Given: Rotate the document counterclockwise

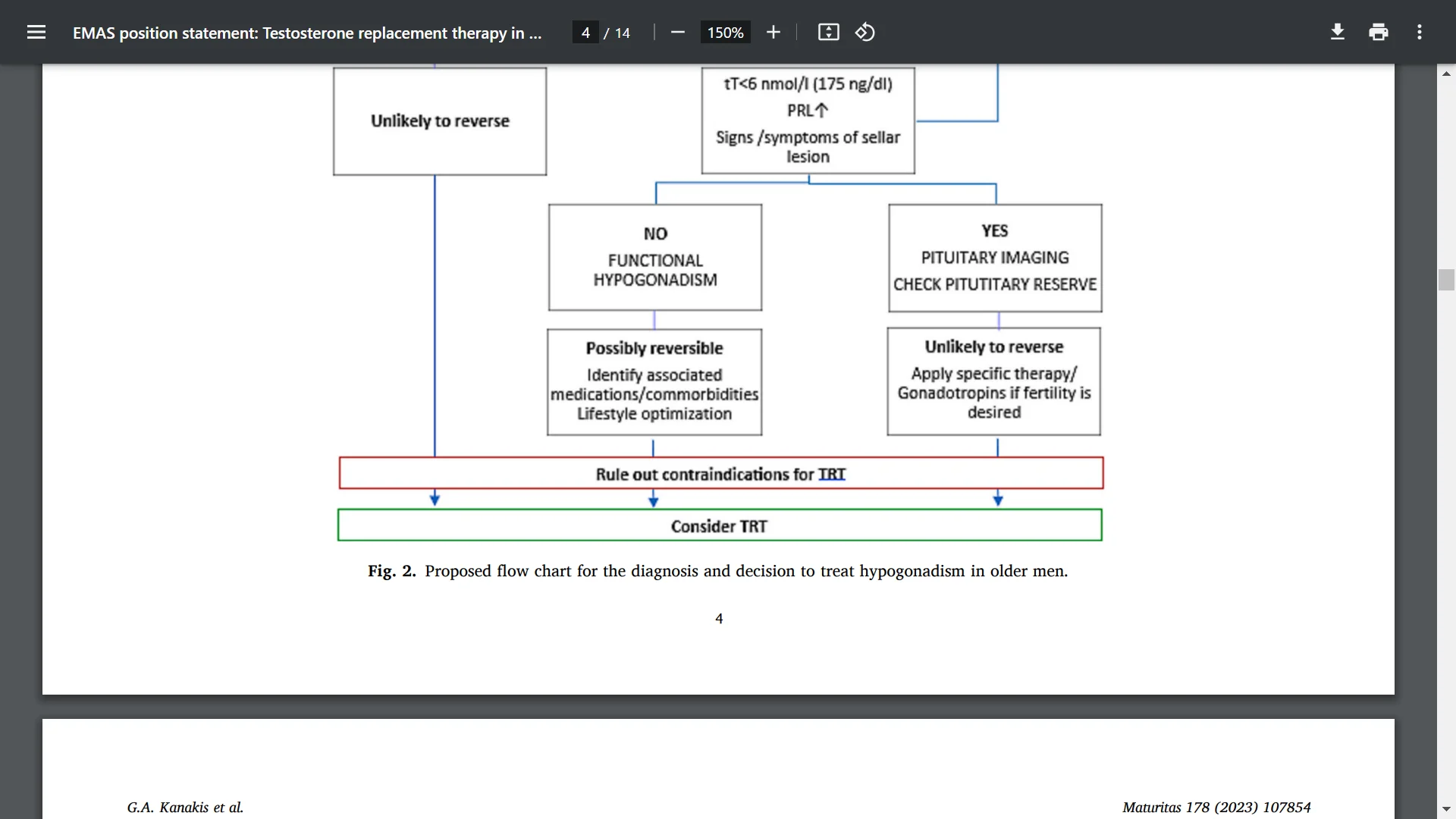Looking at the screenshot, I should [865, 32].
